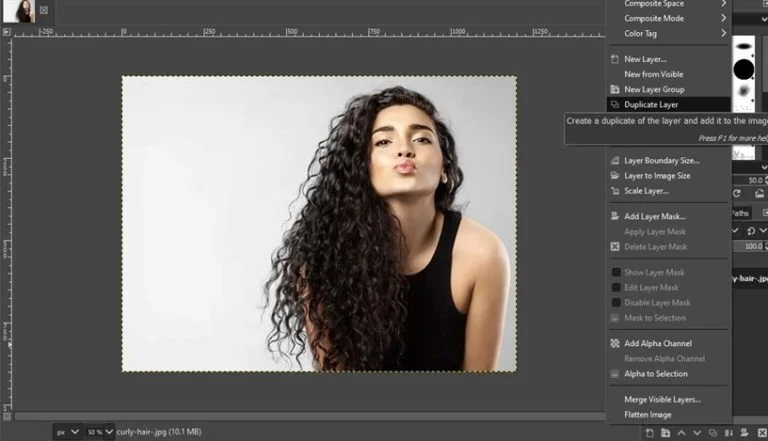Click the merge down icon in bottom bar
768x441 pixels.
[729, 433]
